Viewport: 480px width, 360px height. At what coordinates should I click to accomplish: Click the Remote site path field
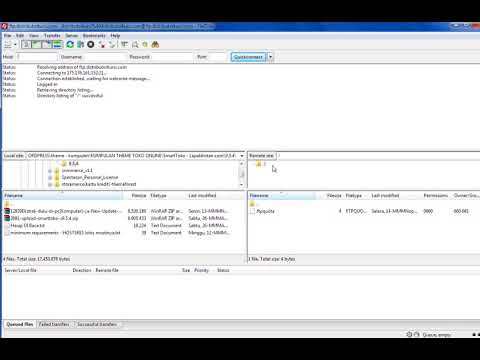(x=378, y=156)
